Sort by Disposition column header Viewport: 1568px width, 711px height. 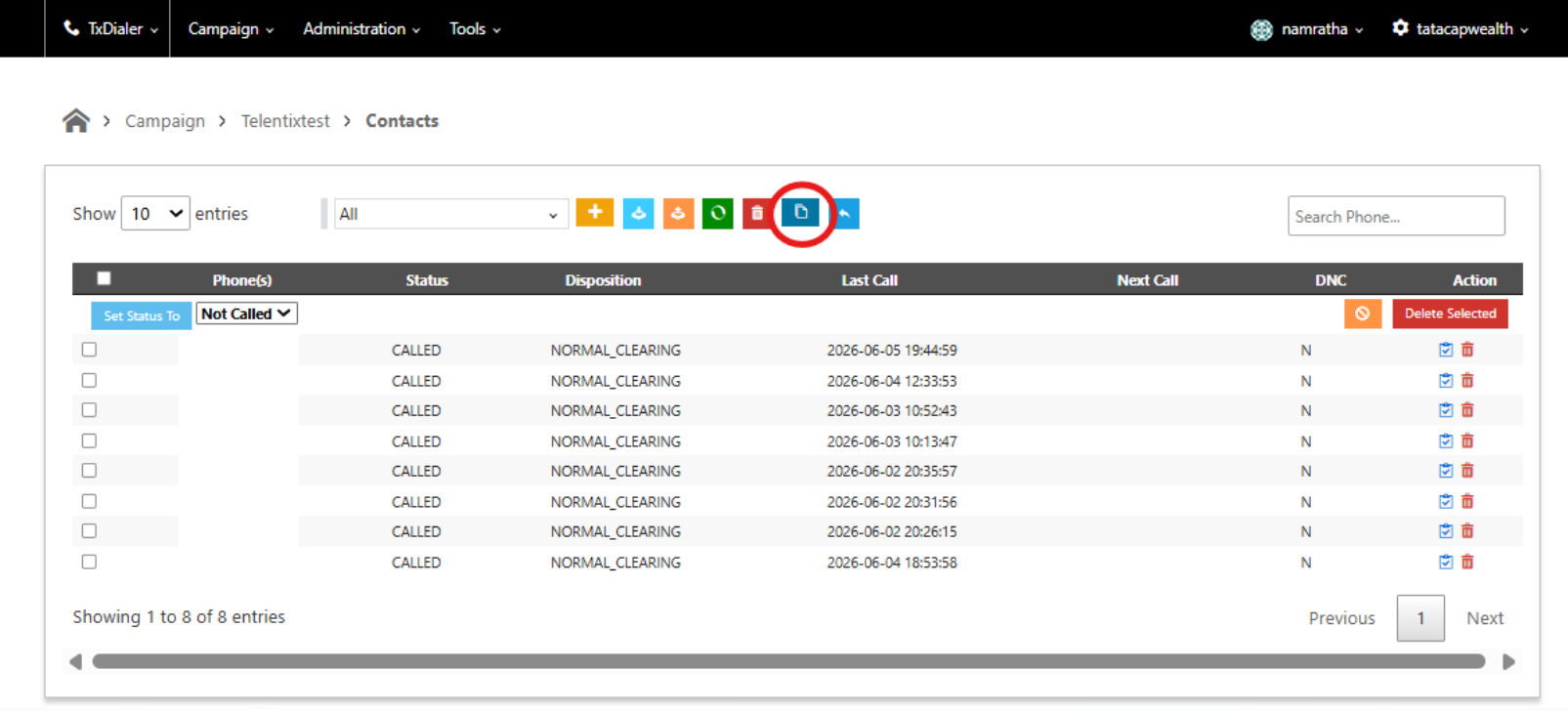(603, 280)
